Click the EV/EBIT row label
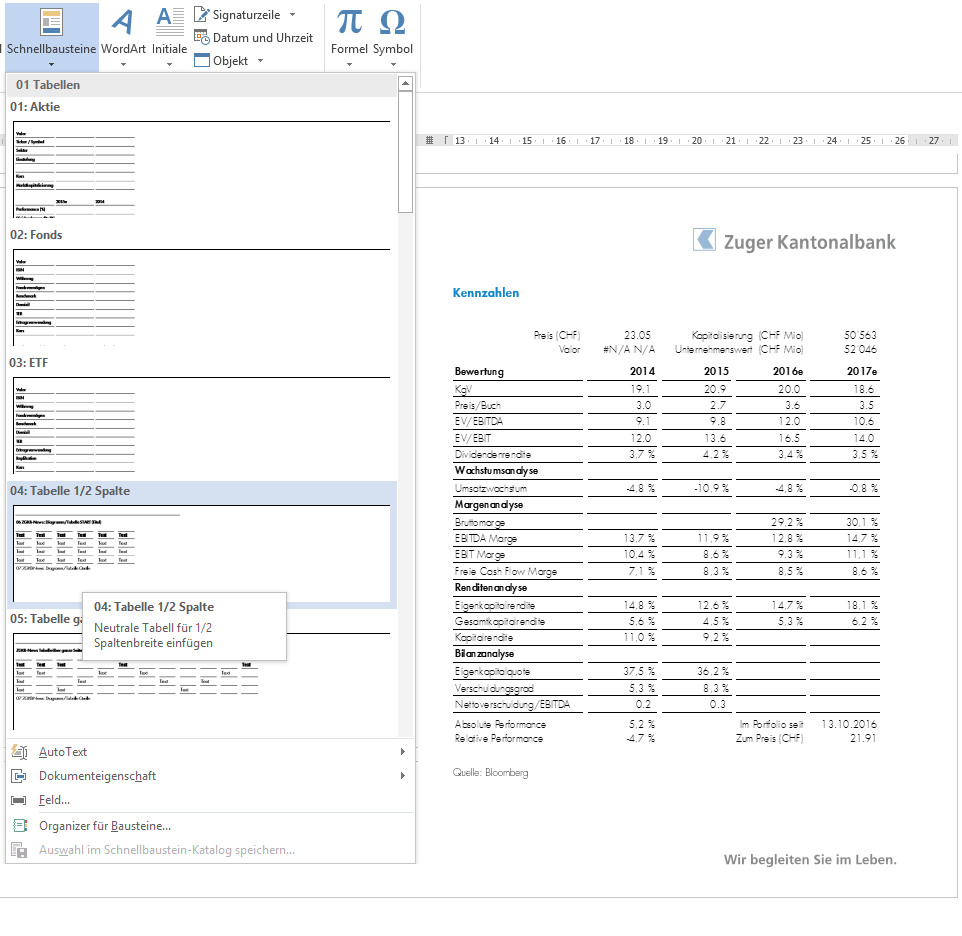Image resolution: width=962 pixels, height=936 pixels. tap(472, 438)
